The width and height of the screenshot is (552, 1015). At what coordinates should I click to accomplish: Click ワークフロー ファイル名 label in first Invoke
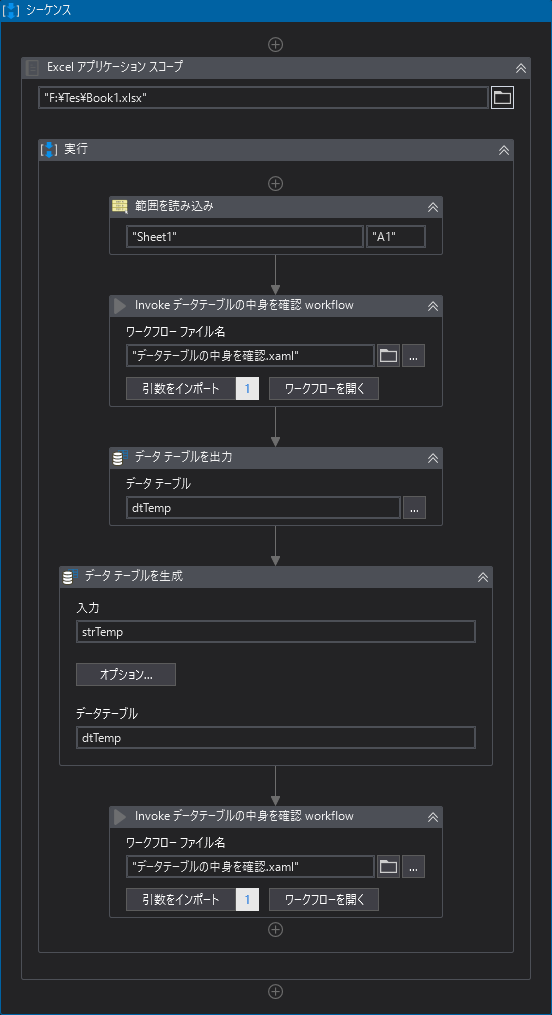click(x=175, y=331)
